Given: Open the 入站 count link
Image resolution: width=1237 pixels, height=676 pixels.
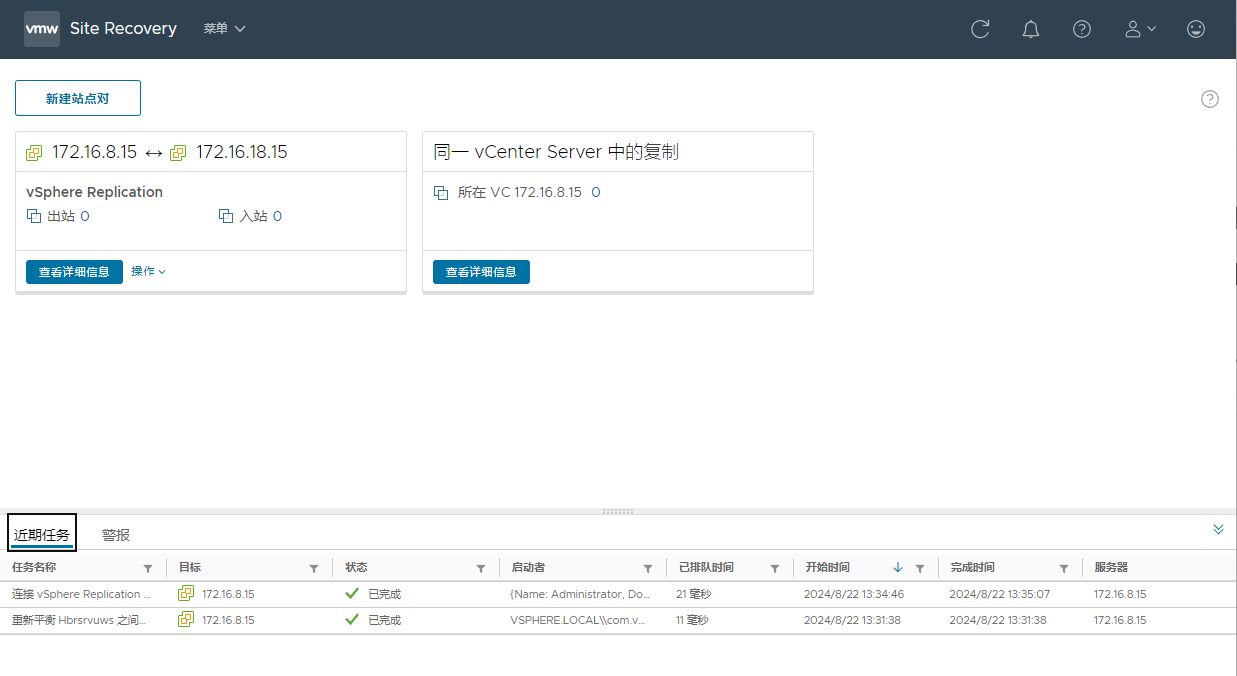Looking at the screenshot, I should [277, 216].
